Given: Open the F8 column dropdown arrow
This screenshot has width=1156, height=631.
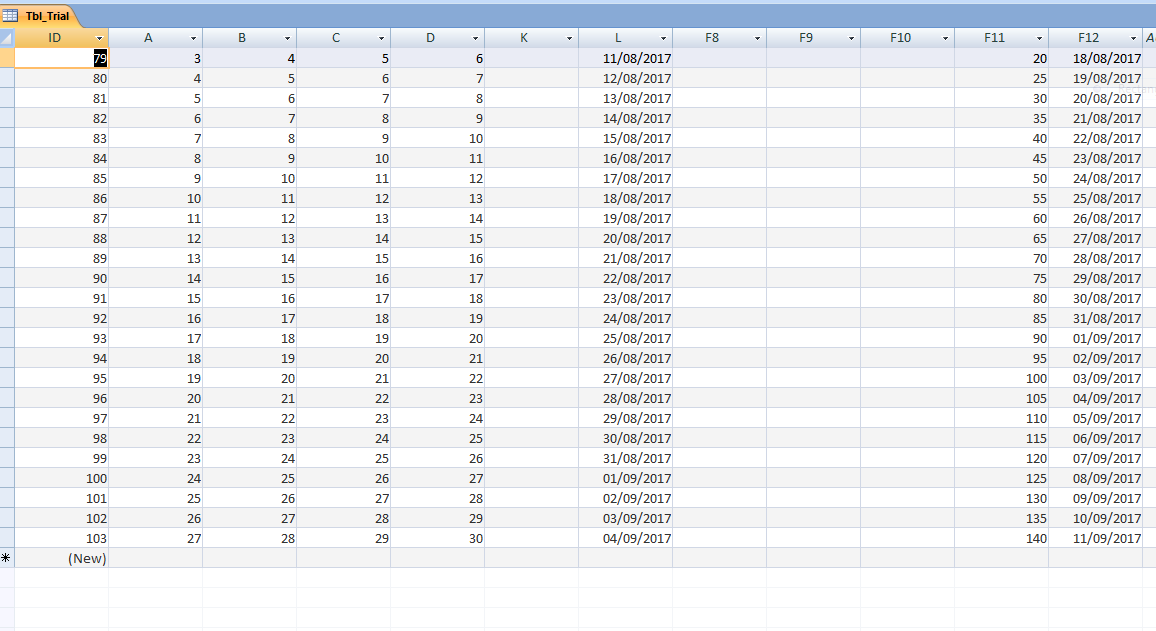Looking at the screenshot, I should pyautogui.click(x=757, y=38).
